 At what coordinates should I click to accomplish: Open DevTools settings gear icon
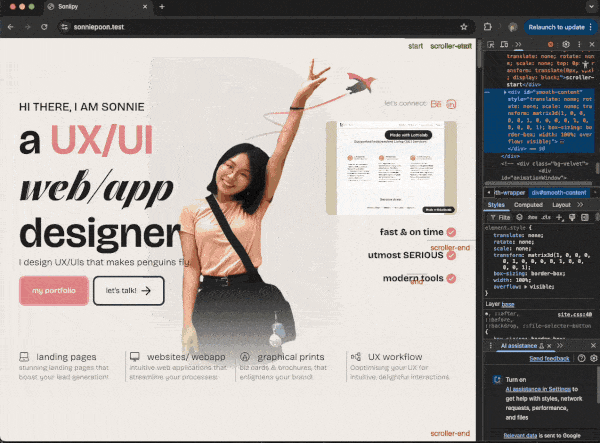(x=566, y=45)
